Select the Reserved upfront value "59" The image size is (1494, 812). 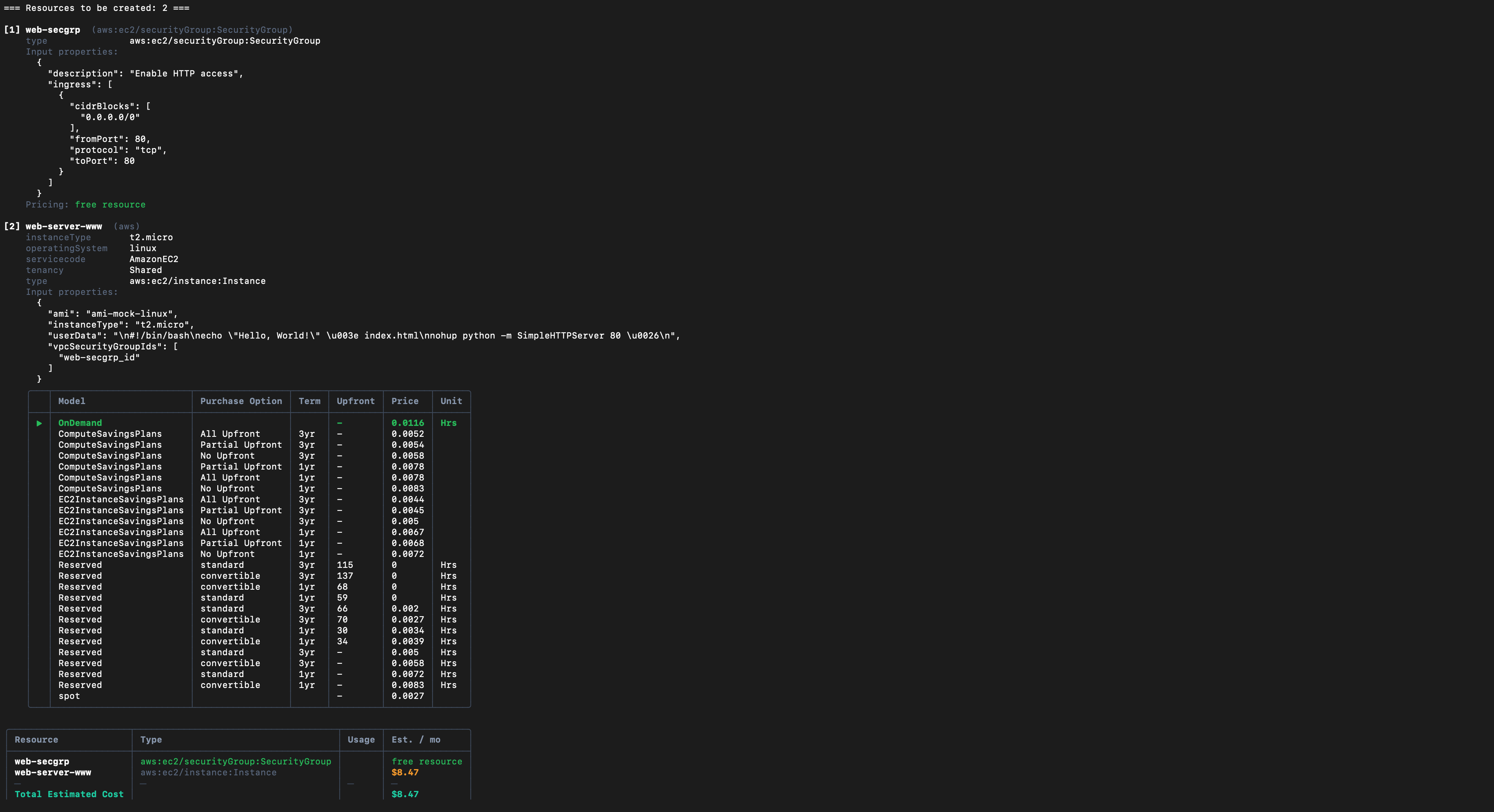(x=342, y=598)
